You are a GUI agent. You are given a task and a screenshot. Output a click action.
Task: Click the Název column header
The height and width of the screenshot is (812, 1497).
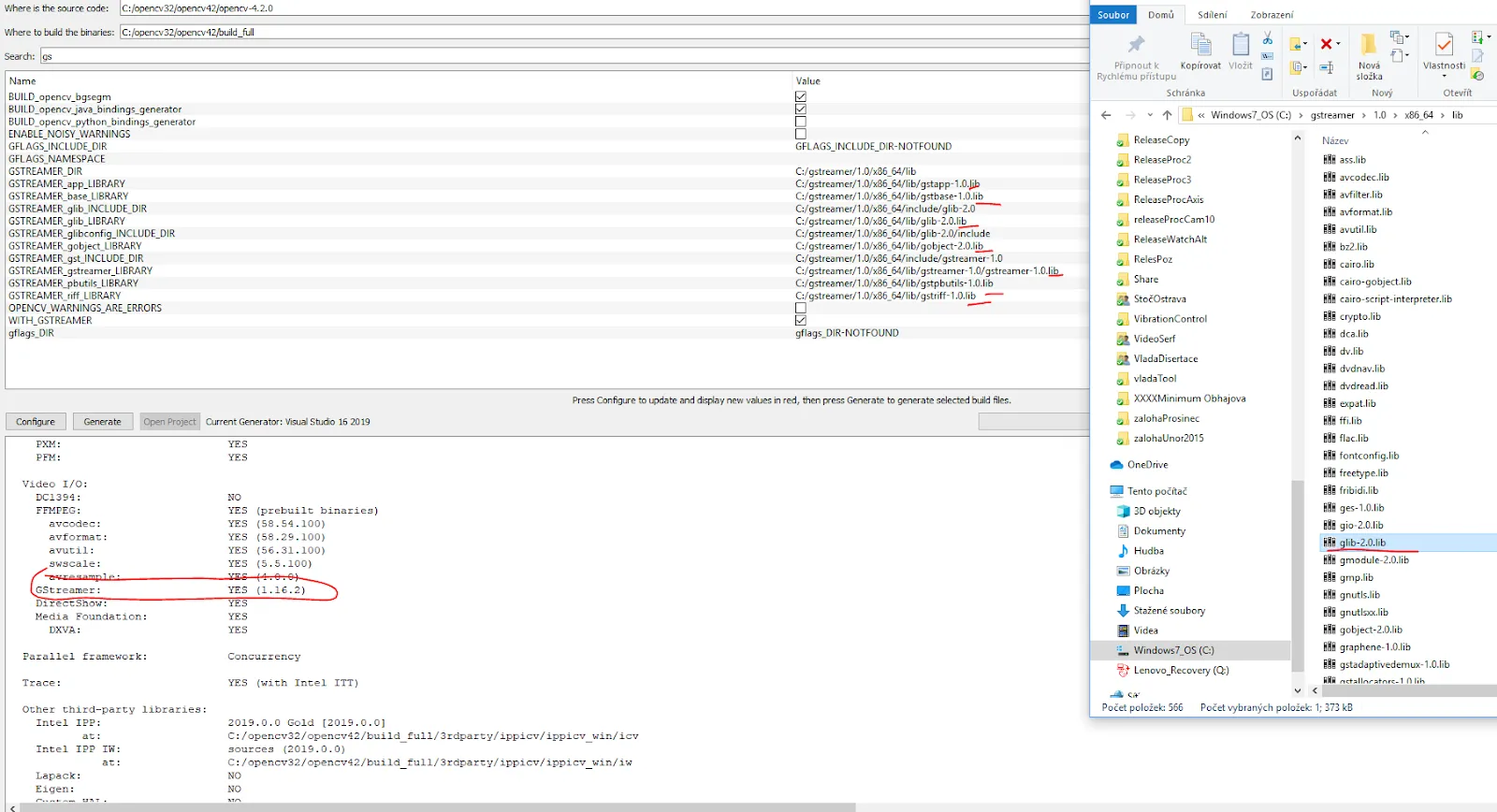pyautogui.click(x=1335, y=141)
